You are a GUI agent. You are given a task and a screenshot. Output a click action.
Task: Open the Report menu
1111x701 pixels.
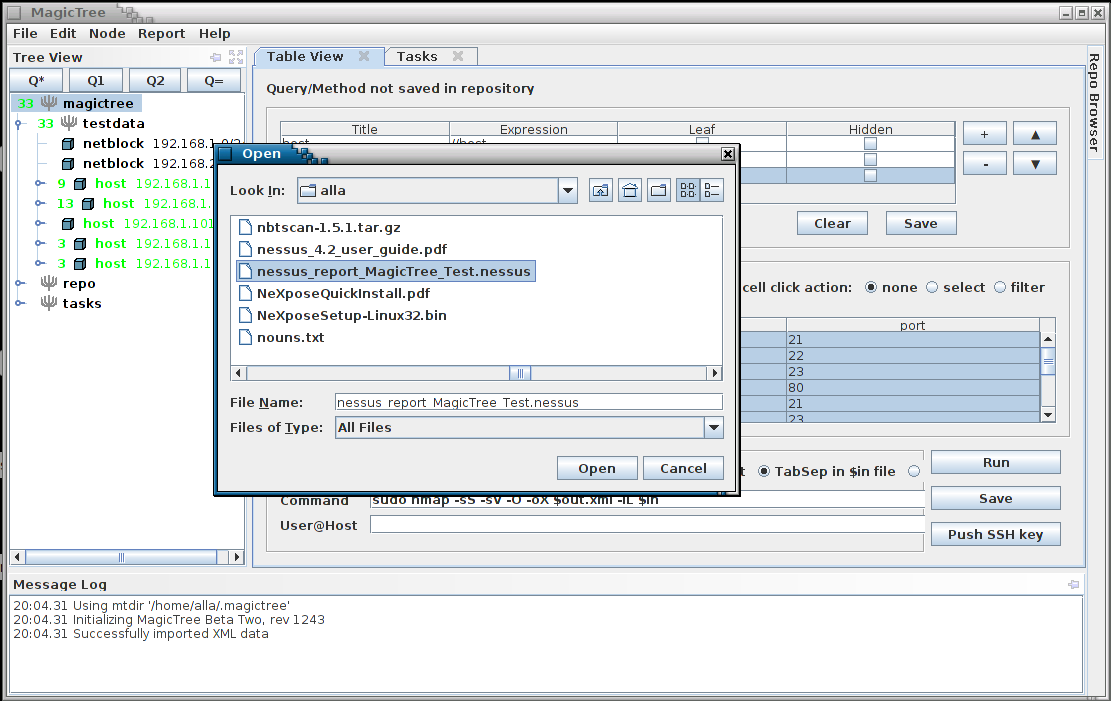coord(162,33)
